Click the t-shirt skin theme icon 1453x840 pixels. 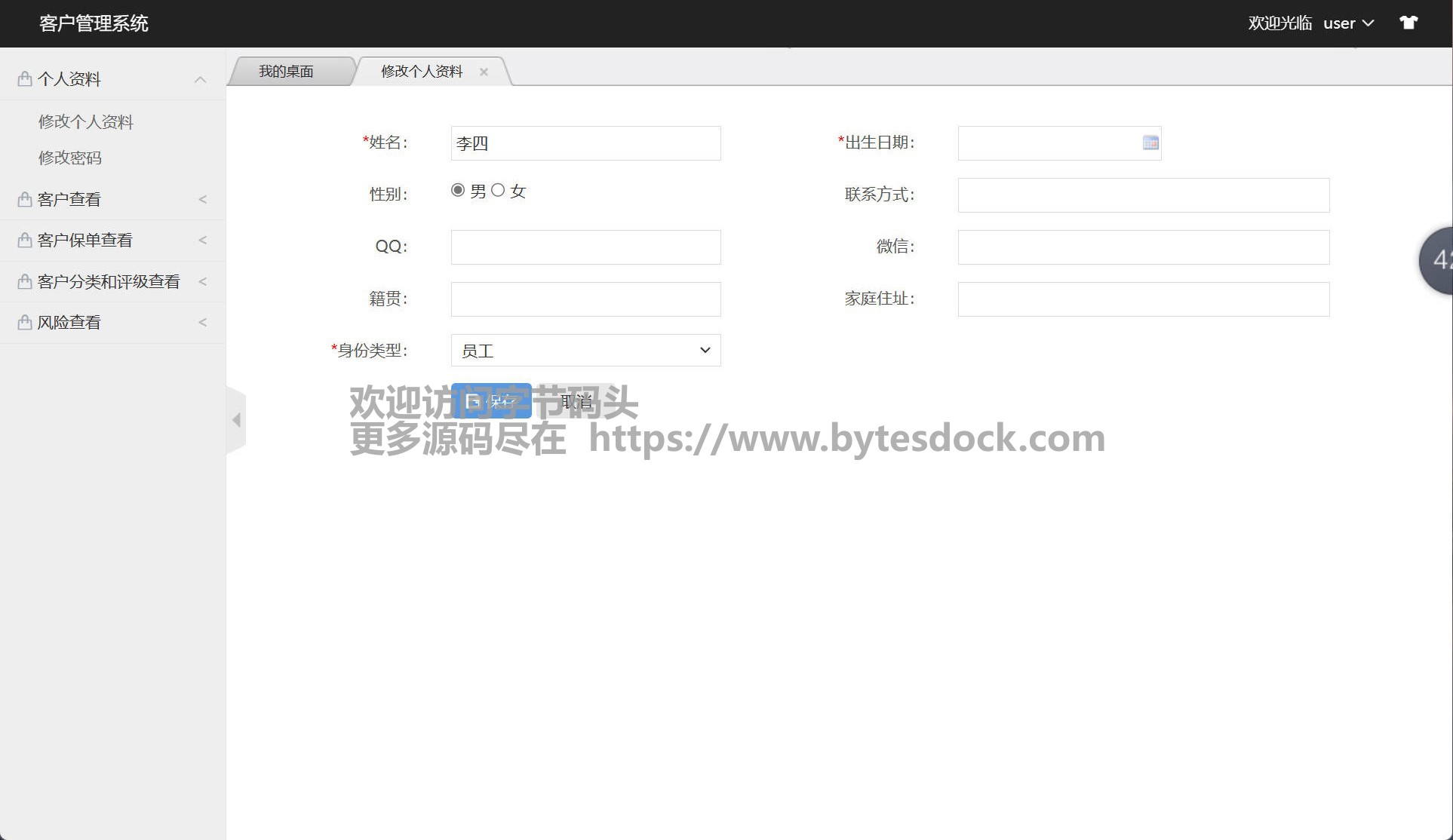[1408, 23]
